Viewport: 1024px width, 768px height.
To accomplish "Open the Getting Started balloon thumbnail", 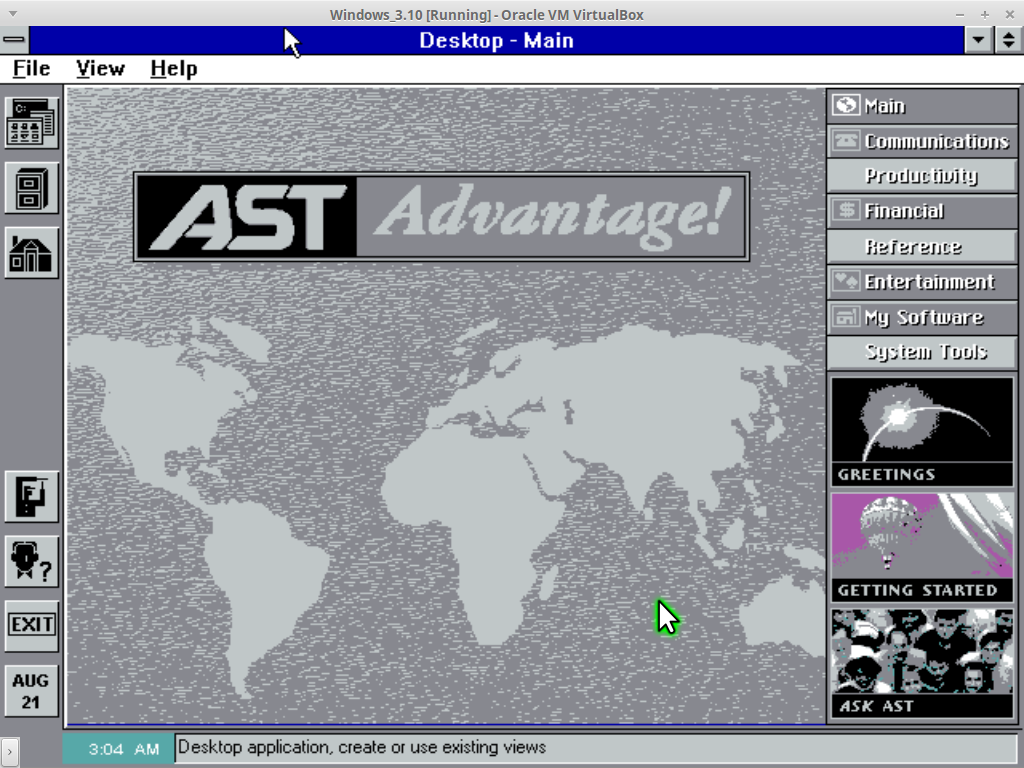I will [x=922, y=546].
